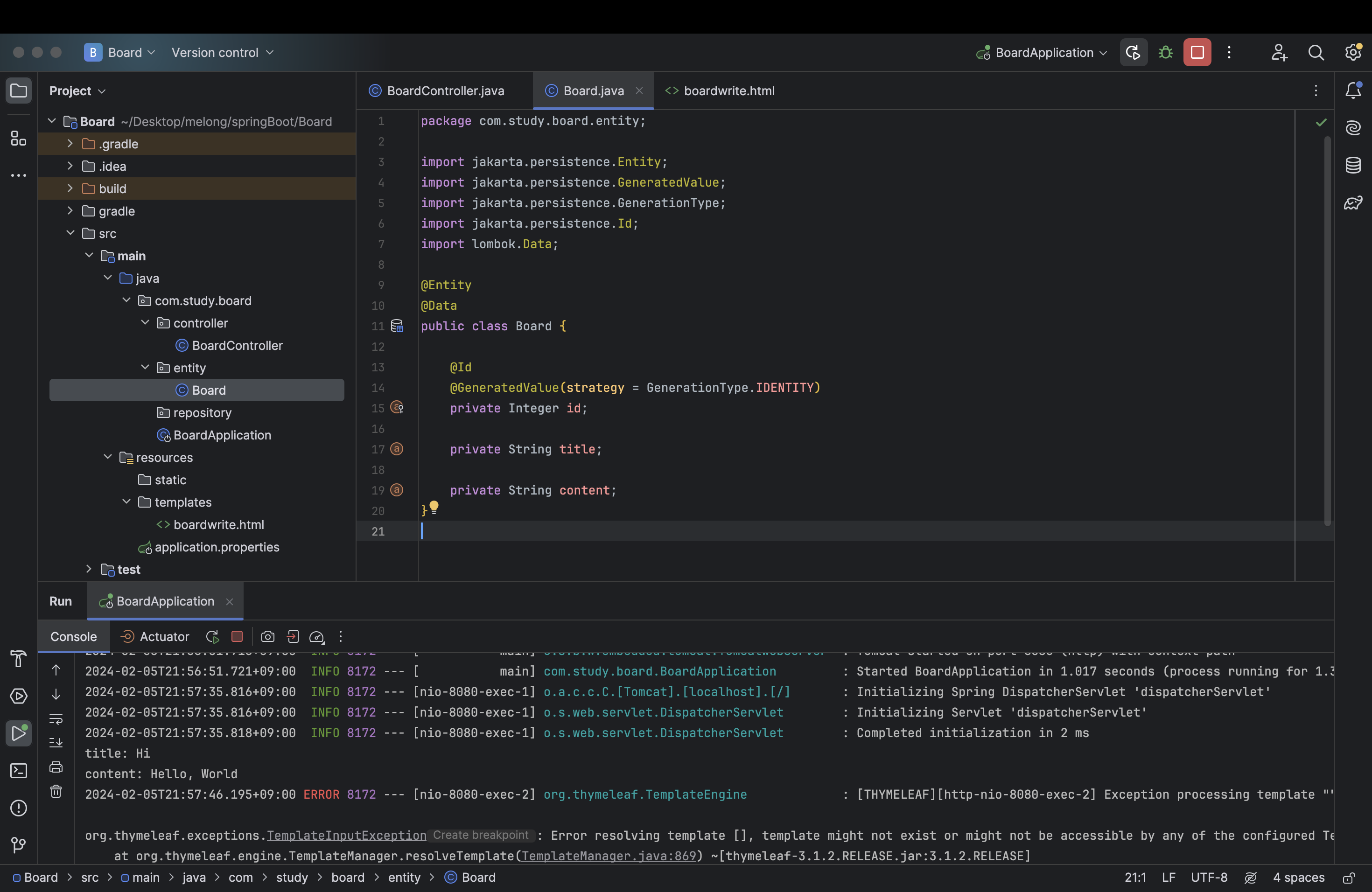The width and height of the screenshot is (1372, 892).
Task: Toggle read-only lock icon in status bar
Action: coord(1348,878)
